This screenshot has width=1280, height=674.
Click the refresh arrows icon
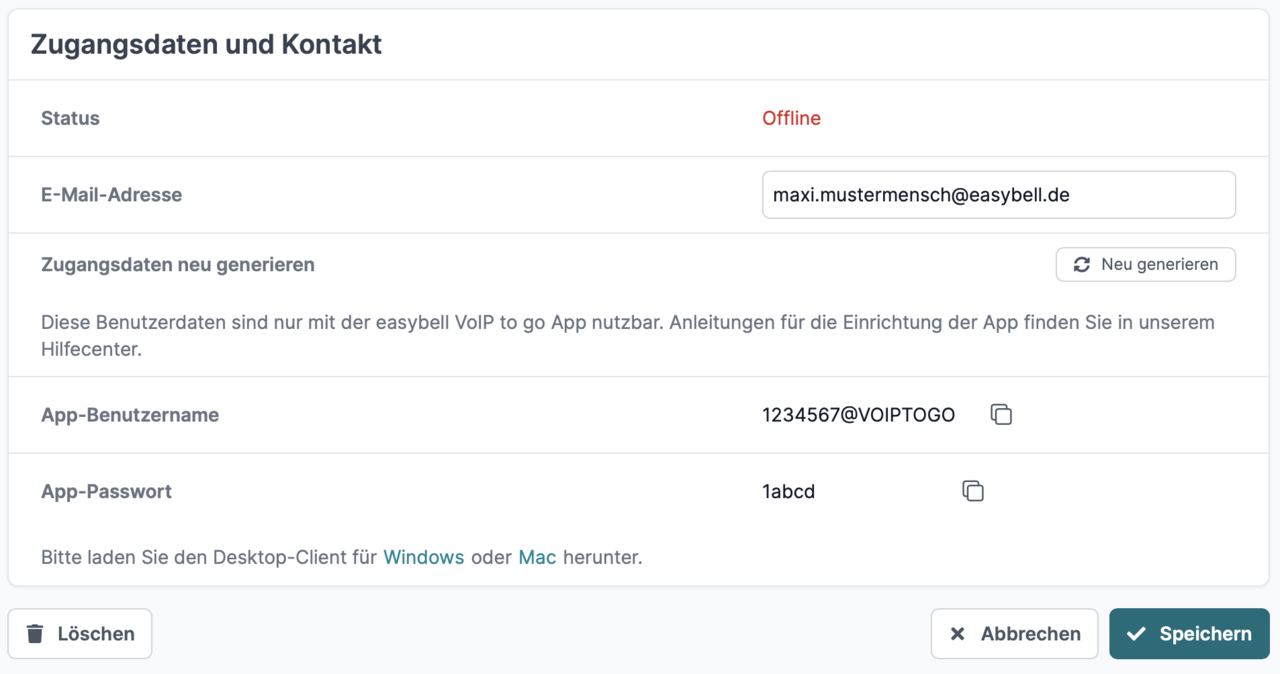[x=1081, y=265]
